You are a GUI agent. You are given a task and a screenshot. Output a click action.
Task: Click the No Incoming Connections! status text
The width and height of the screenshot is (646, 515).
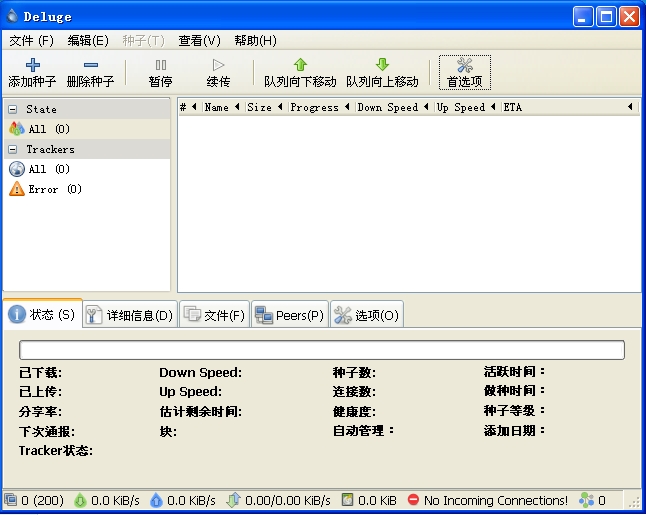pos(496,500)
